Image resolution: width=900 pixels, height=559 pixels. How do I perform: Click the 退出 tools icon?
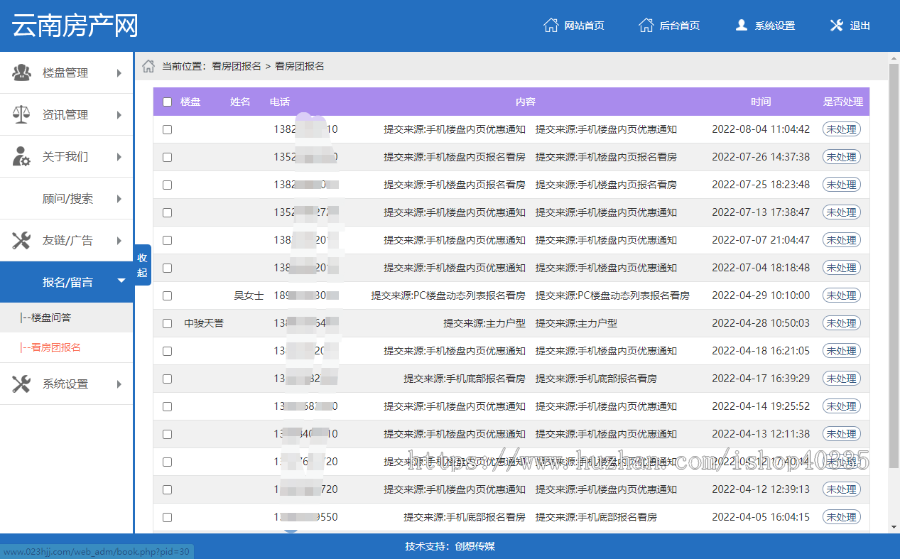(x=836, y=25)
